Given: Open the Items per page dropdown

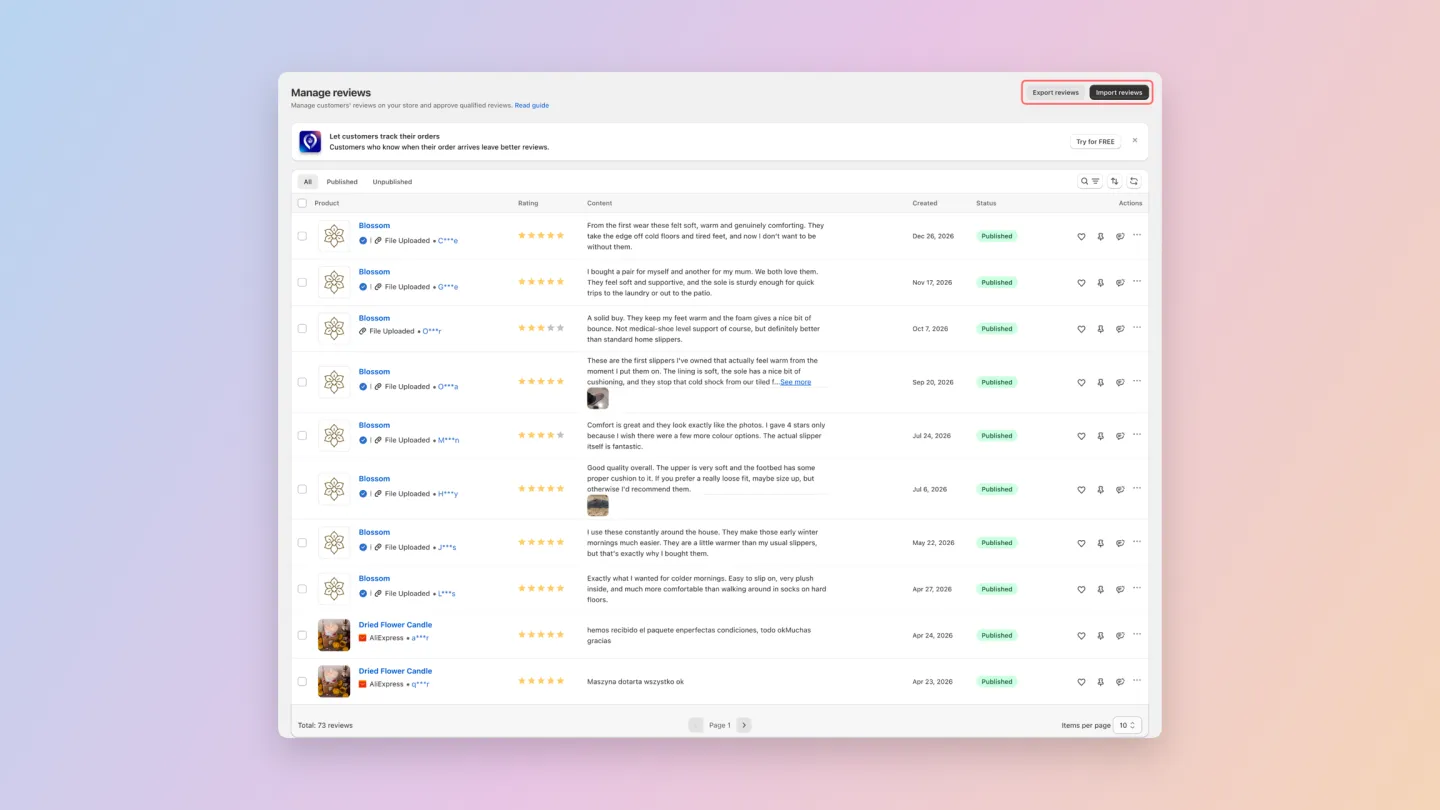Looking at the screenshot, I should click(1128, 725).
